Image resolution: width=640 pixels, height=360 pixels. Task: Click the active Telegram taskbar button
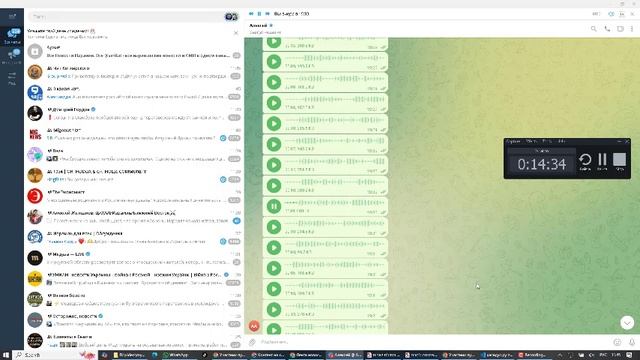click(344, 355)
